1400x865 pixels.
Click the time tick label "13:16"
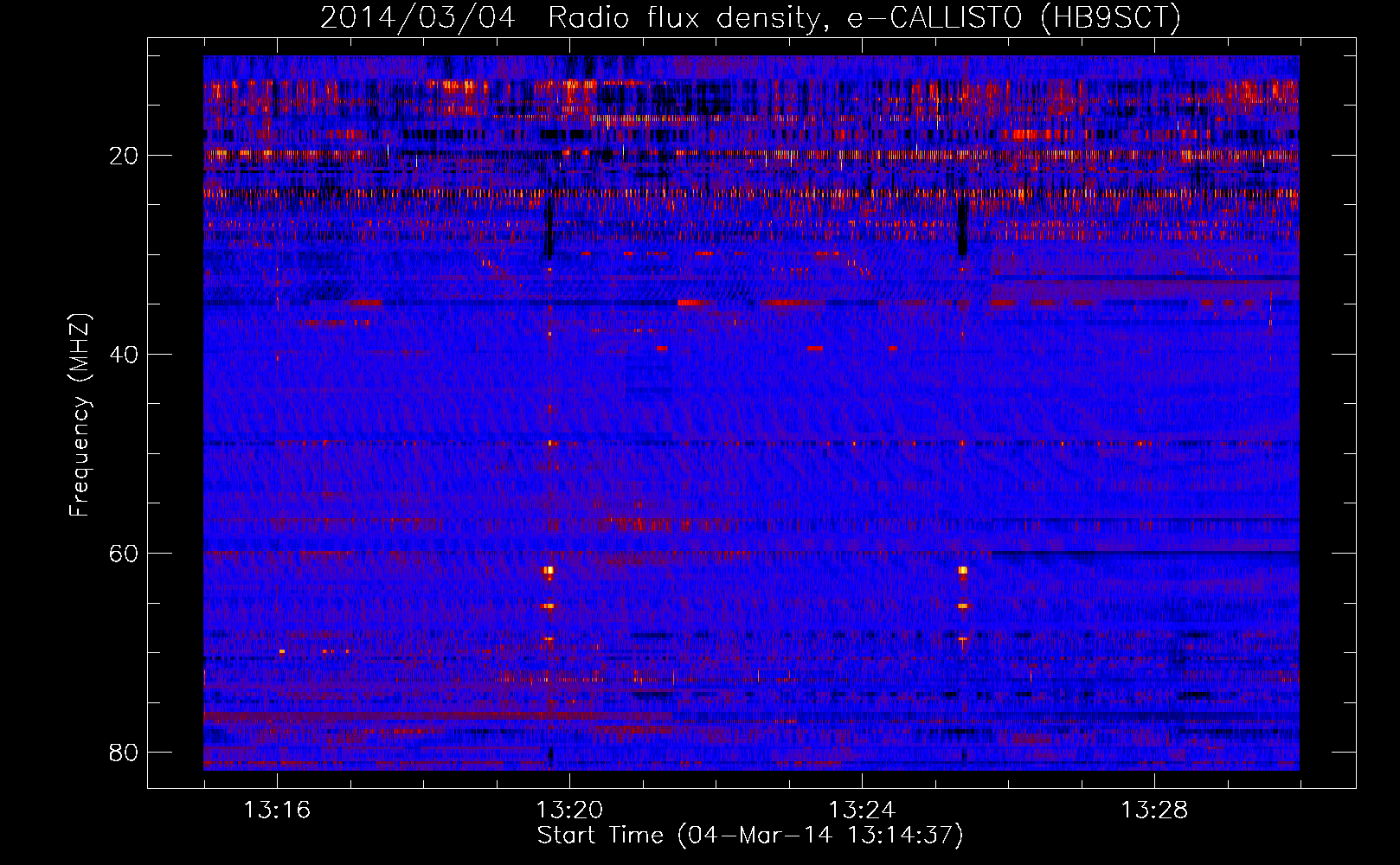[277, 811]
